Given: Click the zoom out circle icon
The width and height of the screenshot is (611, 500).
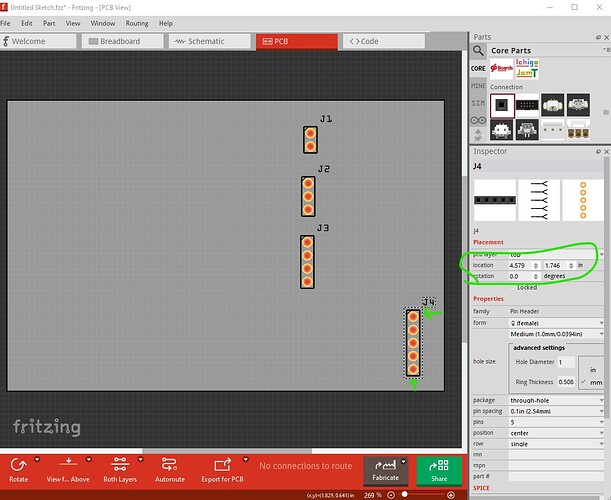Looking at the screenshot, I should tap(391, 495).
